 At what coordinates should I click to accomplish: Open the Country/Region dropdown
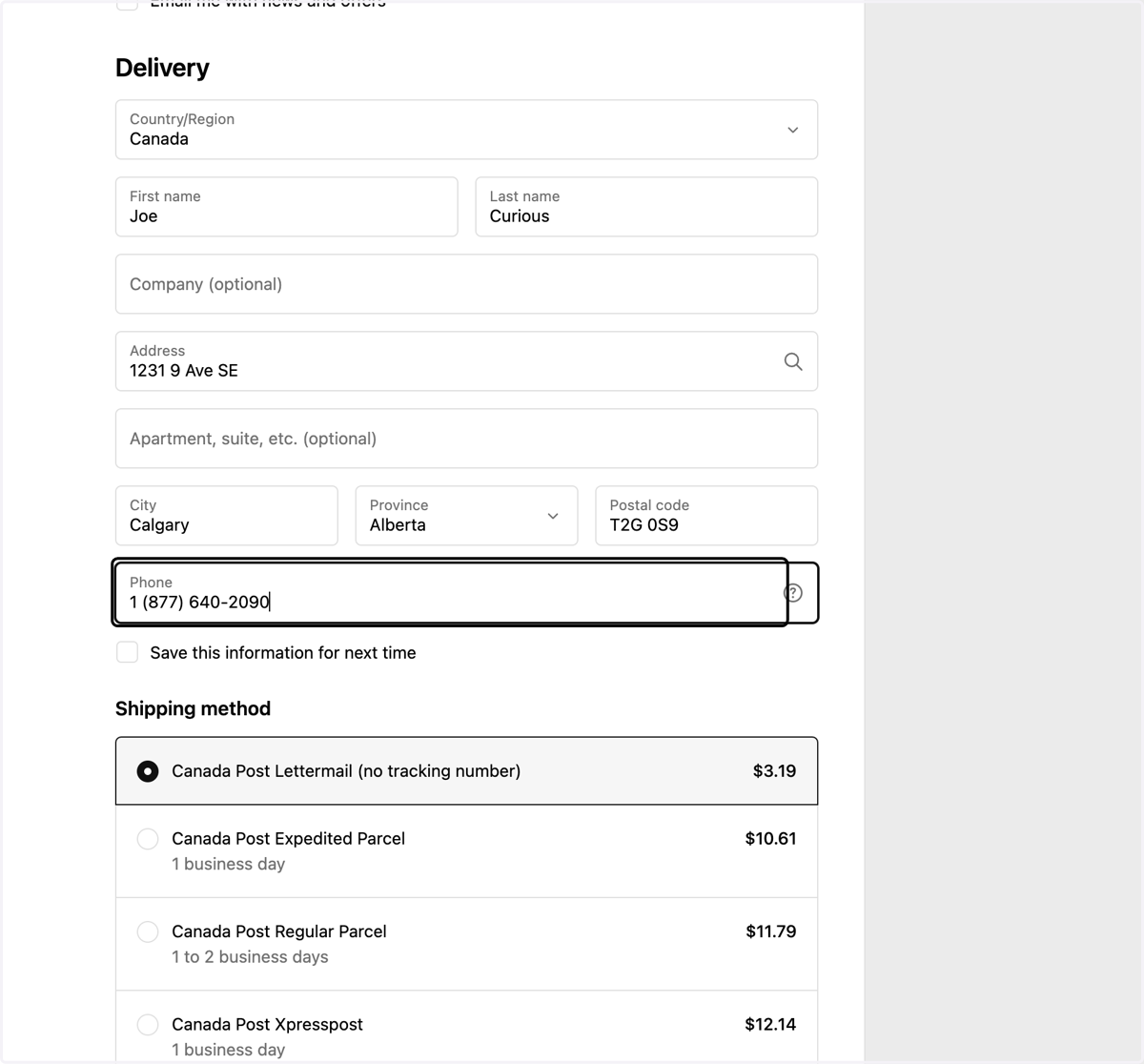(466, 130)
